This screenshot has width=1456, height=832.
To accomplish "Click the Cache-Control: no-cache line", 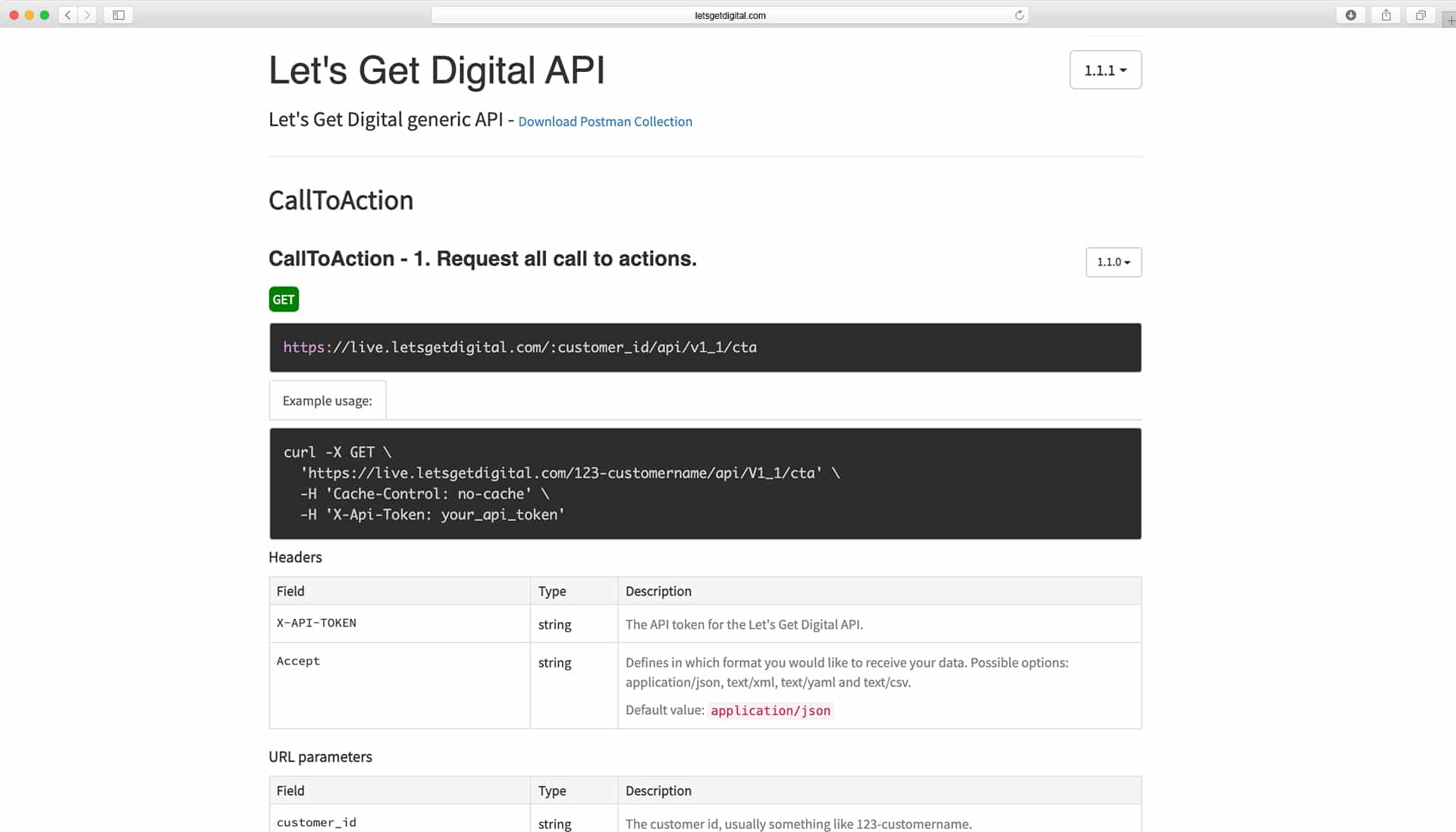I will point(425,494).
